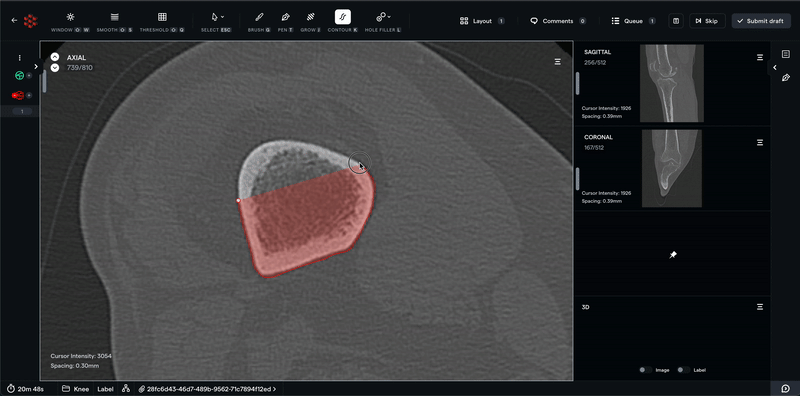800x396 pixels.
Task: Open the Threshold grid tool
Action: coord(162,17)
